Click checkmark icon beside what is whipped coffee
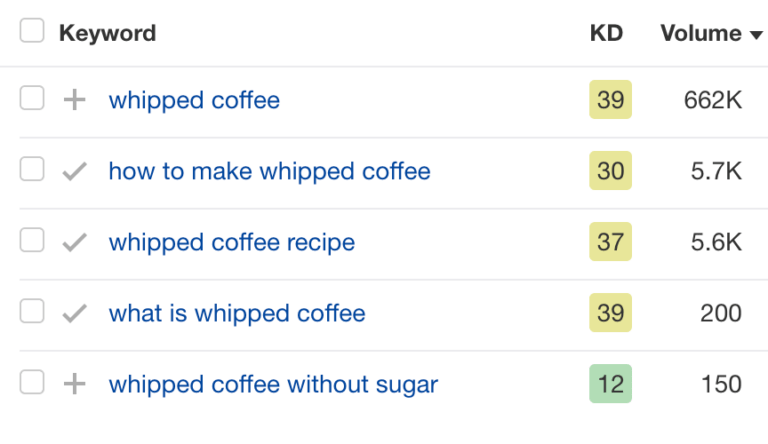 coord(74,313)
